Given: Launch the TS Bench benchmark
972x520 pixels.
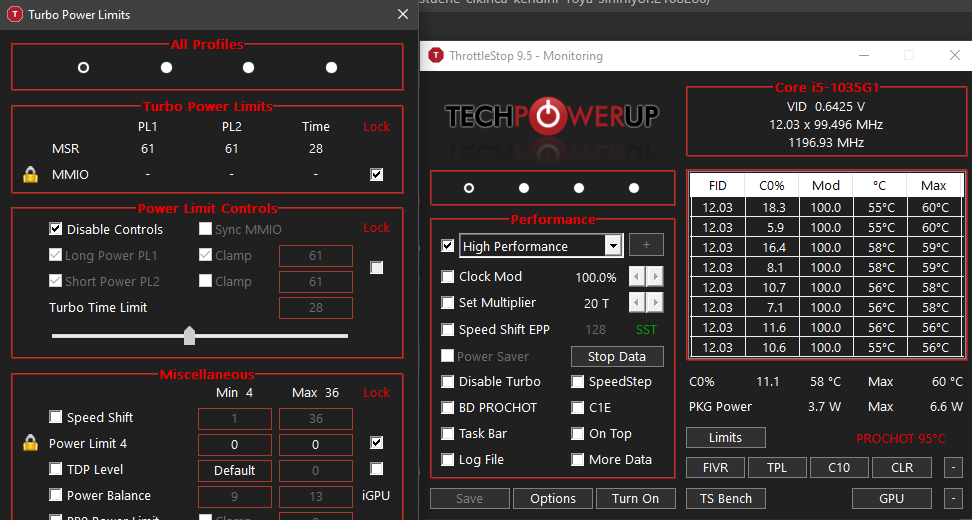Looking at the screenshot, I should click(x=725, y=498).
